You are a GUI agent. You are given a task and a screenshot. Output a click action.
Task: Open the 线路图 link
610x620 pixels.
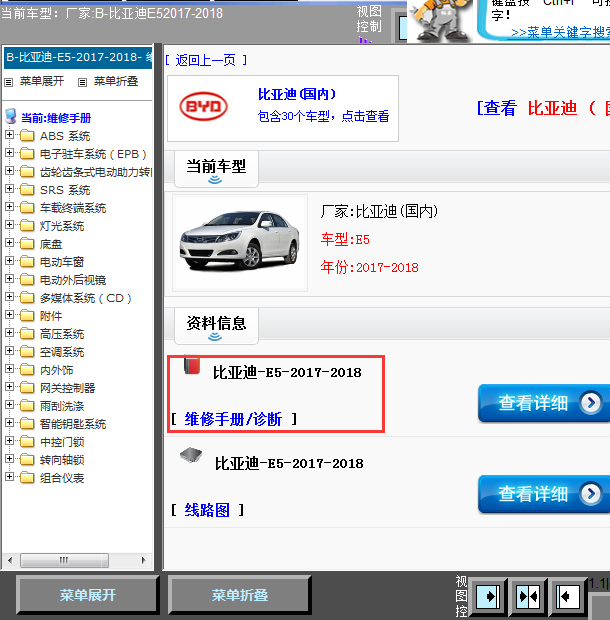tap(207, 510)
